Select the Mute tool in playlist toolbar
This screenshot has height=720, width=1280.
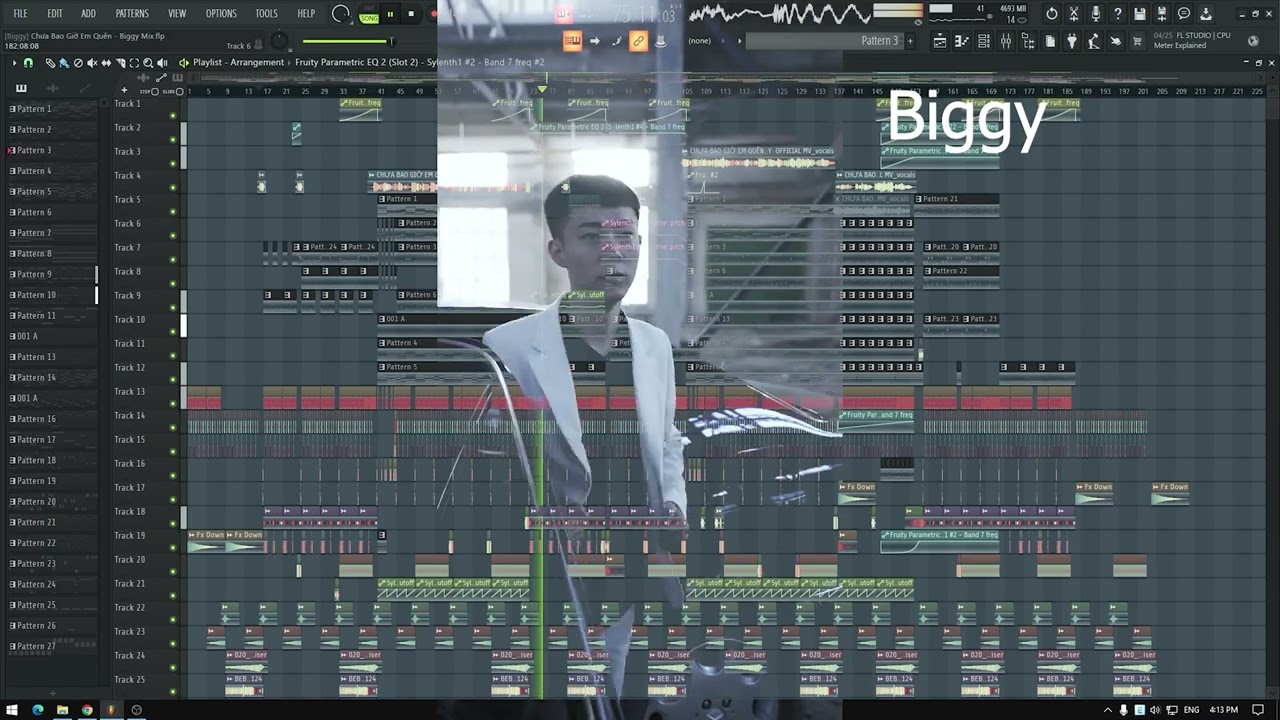[x=92, y=63]
